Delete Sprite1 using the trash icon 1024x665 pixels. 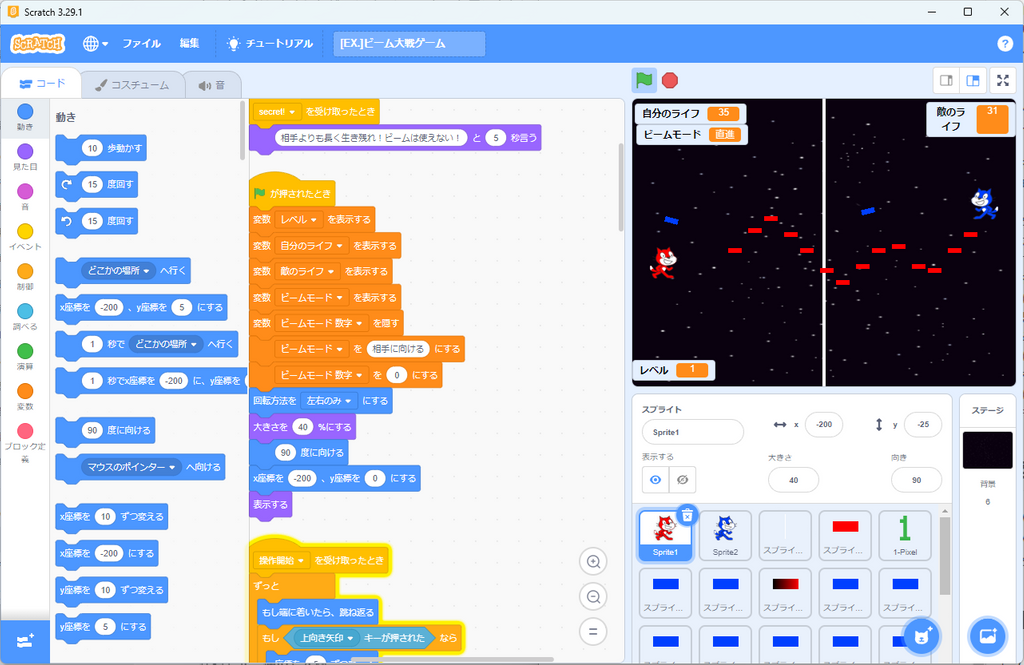pos(687,515)
